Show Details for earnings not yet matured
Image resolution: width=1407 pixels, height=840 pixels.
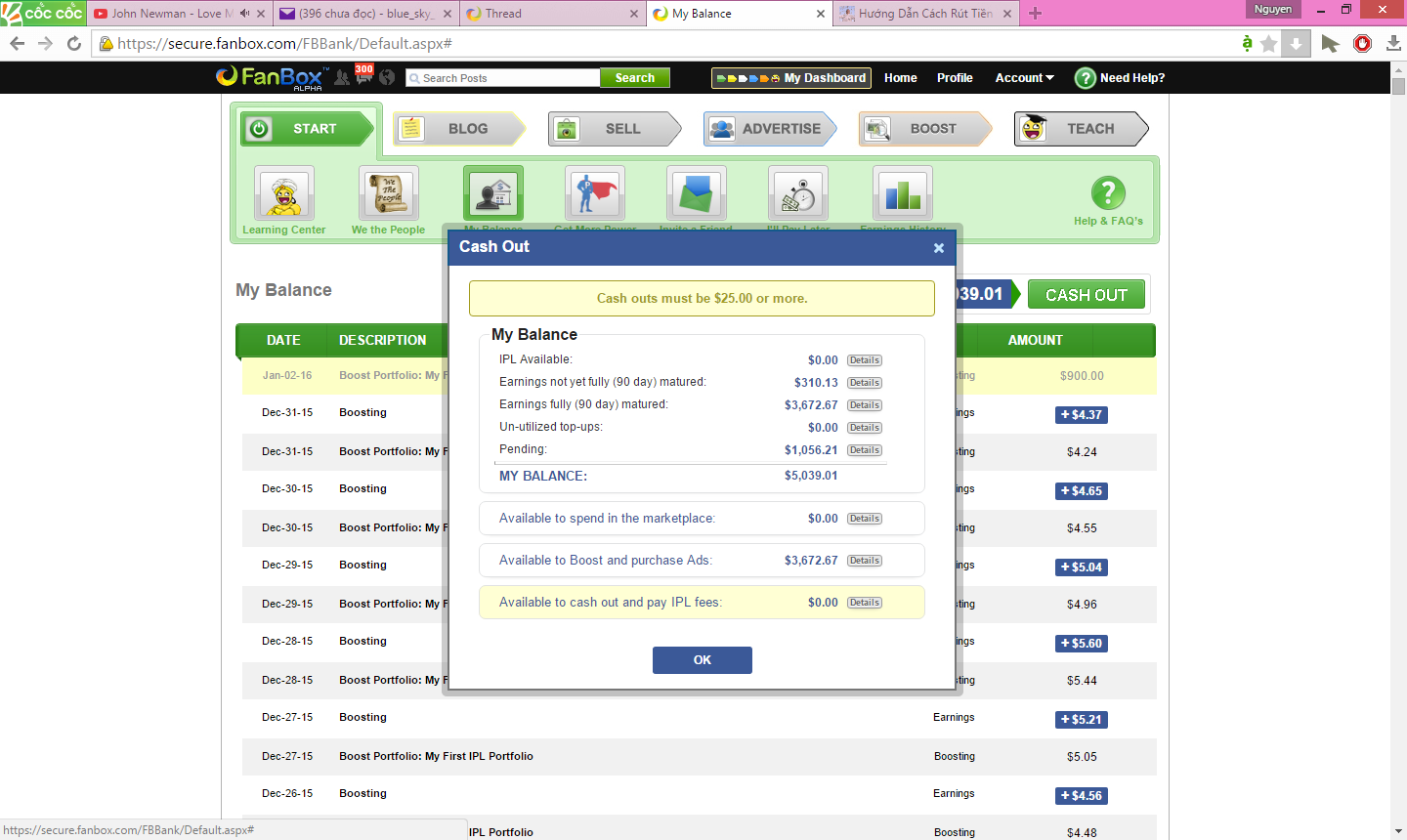[x=865, y=383]
